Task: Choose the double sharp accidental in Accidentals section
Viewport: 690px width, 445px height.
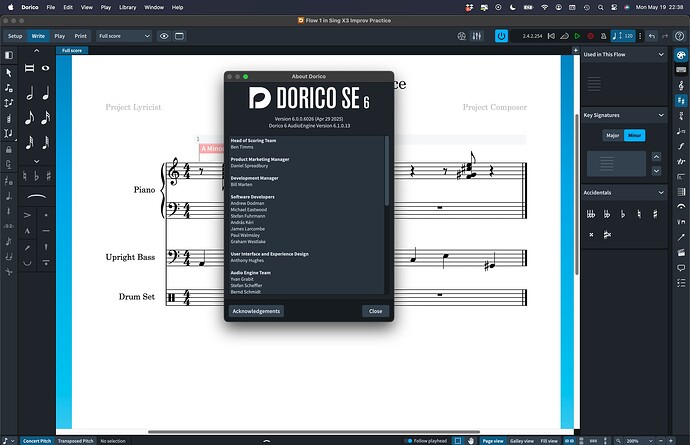Action: (x=591, y=235)
